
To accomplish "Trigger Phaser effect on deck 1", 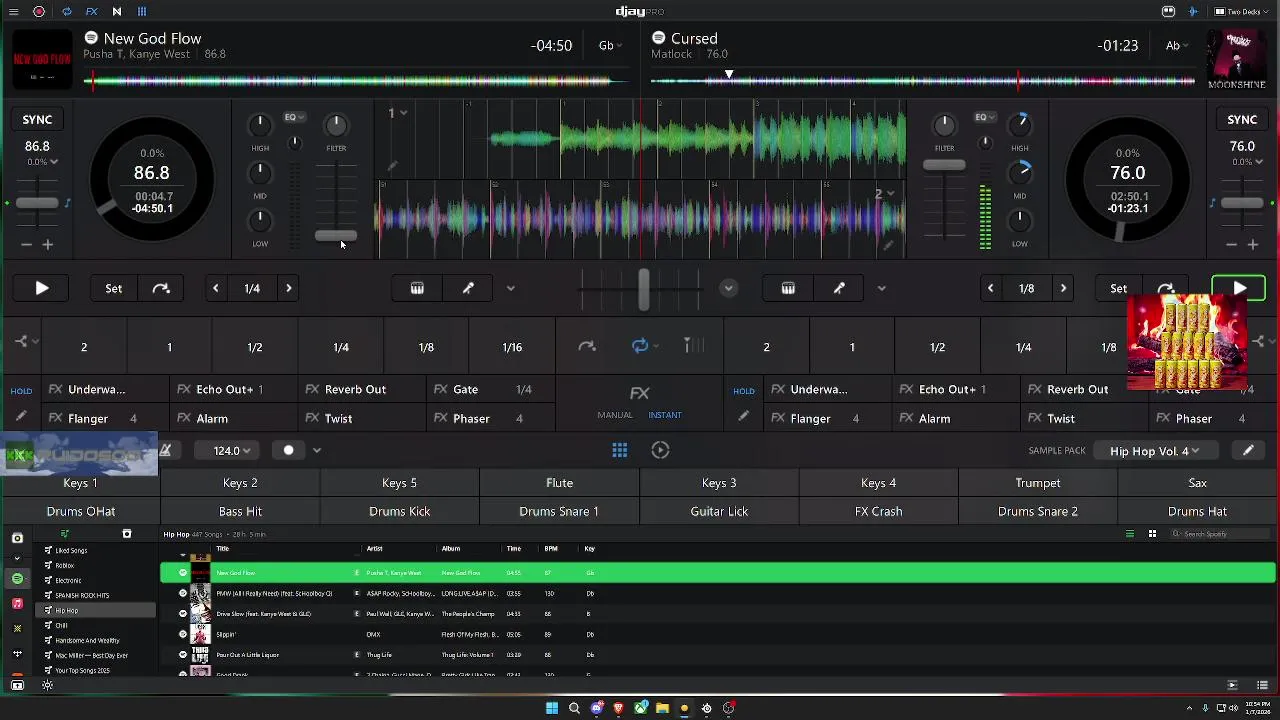I will 490,418.
